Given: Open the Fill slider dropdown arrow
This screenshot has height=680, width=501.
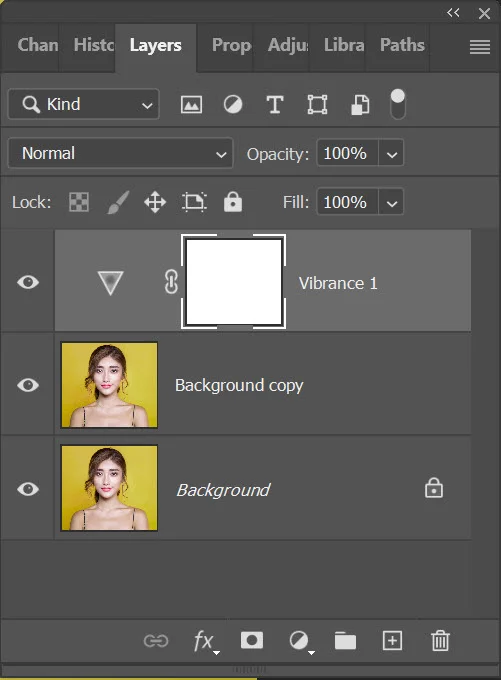Looking at the screenshot, I should click(x=392, y=202).
